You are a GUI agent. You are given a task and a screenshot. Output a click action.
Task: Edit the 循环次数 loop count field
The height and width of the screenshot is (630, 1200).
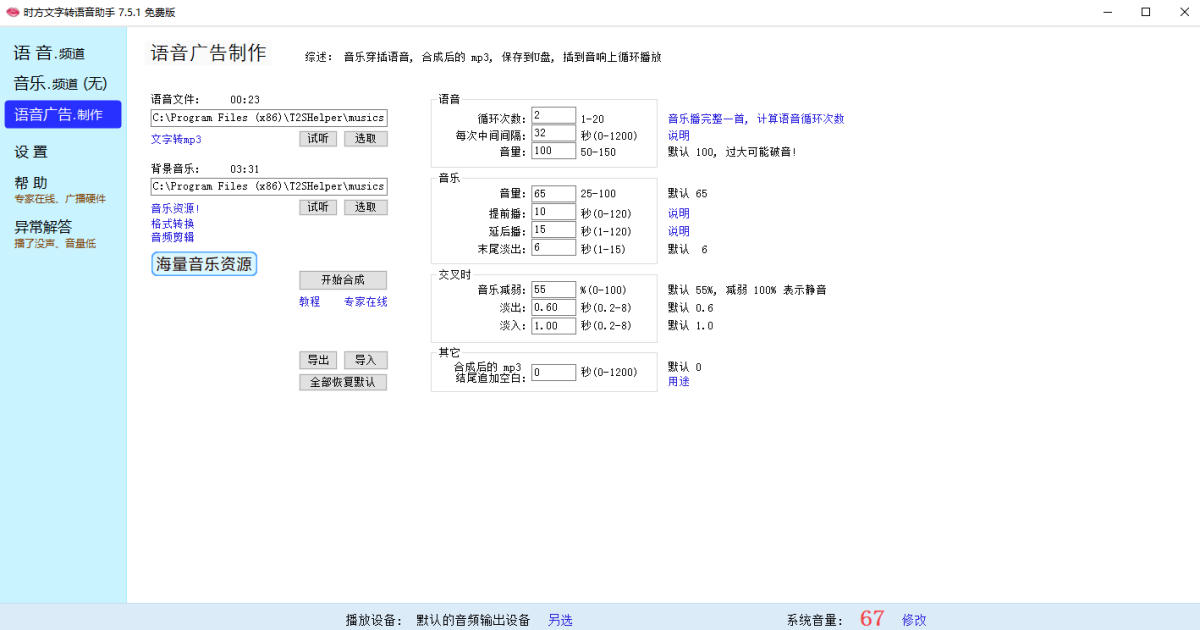[553, 114]
